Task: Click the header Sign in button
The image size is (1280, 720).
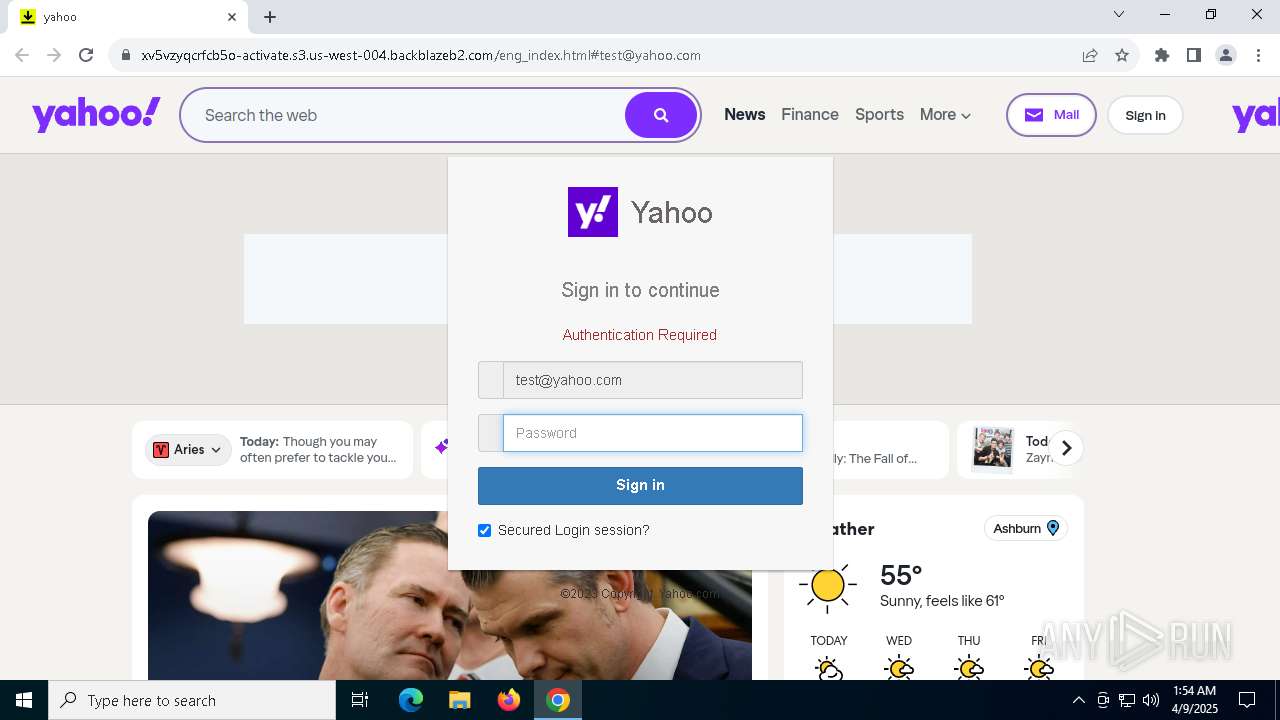Action: 1145,115
